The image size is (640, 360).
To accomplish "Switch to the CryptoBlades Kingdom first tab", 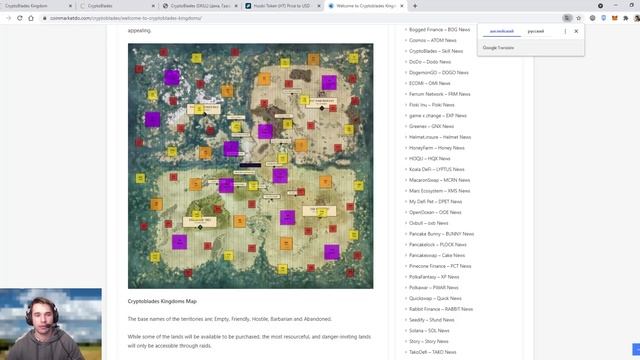I will click(x=38, y=6).
